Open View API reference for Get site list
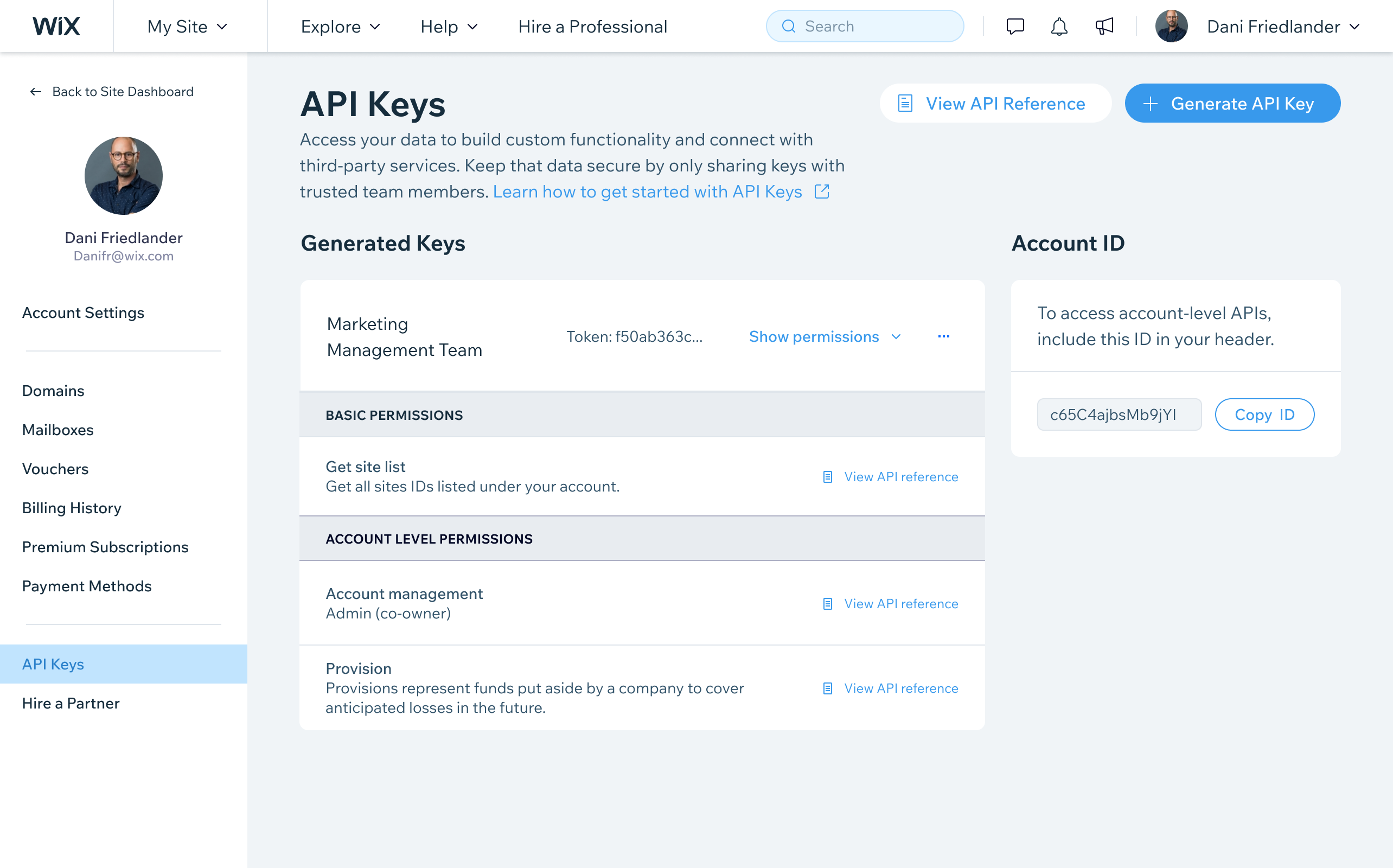The width and height of the screenshot is (1393, 868). [901, 476]
